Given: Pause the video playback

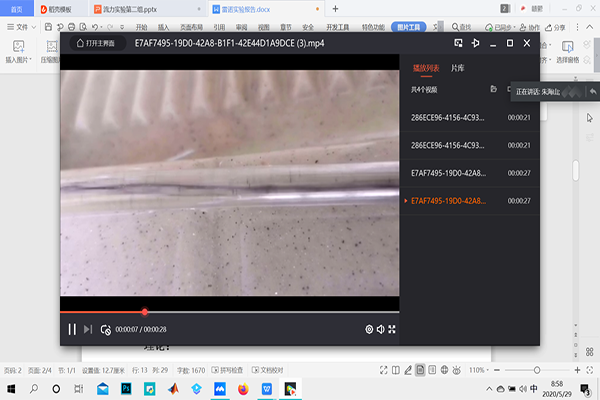Looking at the screenshot, I should (71, 329).
